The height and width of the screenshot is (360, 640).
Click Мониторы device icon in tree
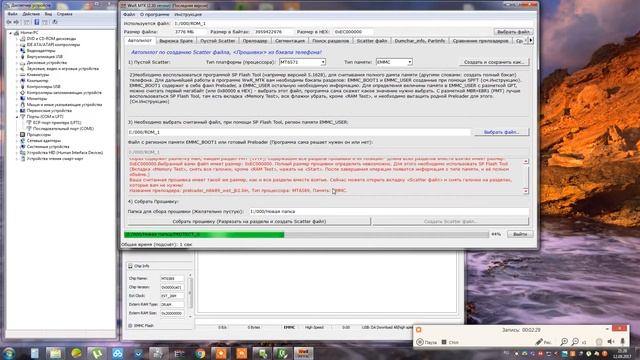point(22,99)
